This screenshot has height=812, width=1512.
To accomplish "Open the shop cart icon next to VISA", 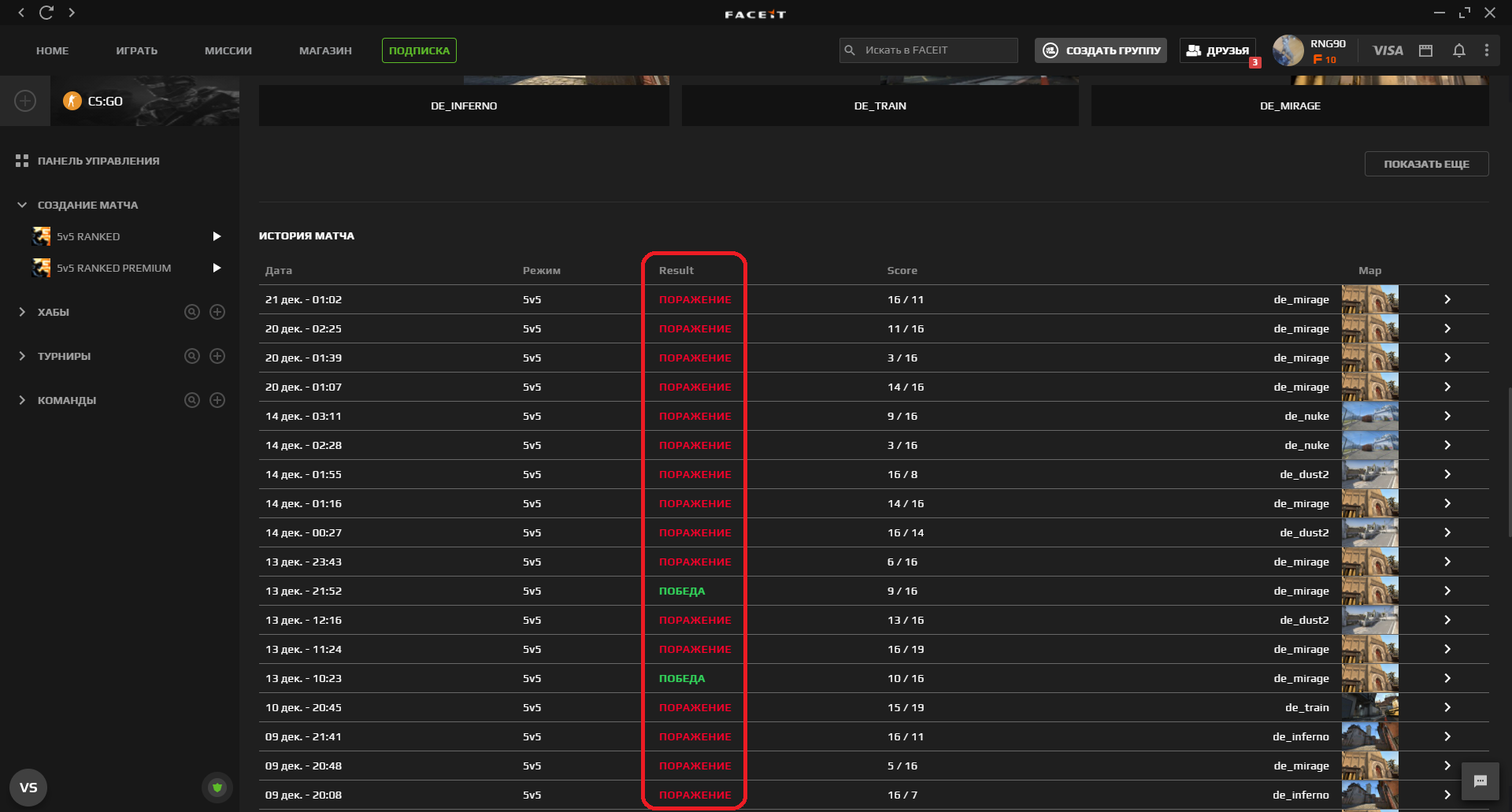I will (x=1425, y=50).
